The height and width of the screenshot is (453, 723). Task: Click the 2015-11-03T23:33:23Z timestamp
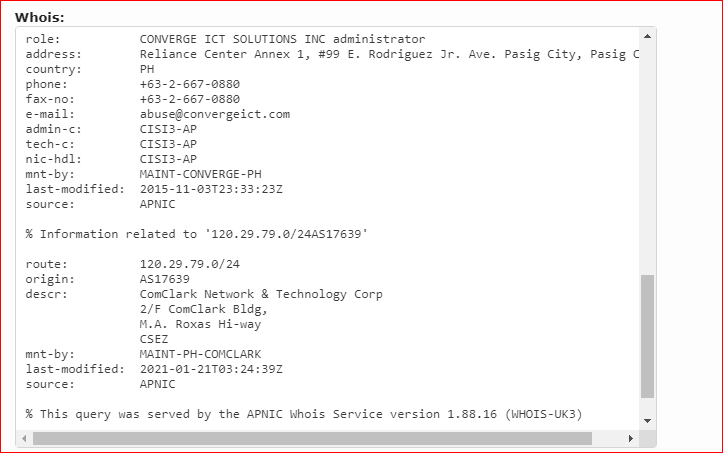pos(211,189)
